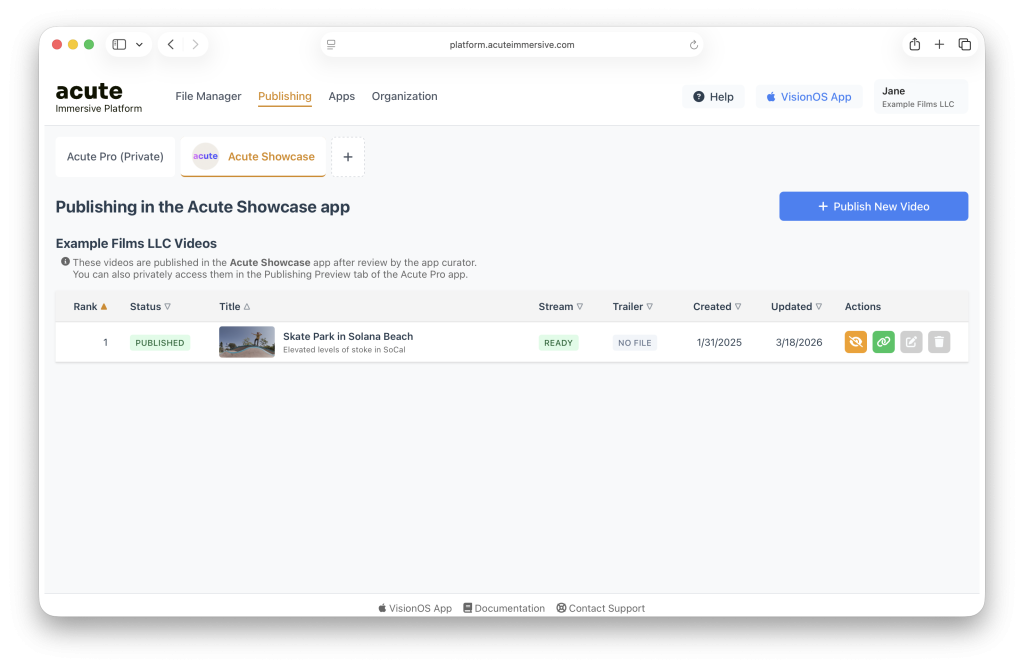Click the Safari share icon

click(914, 45)
